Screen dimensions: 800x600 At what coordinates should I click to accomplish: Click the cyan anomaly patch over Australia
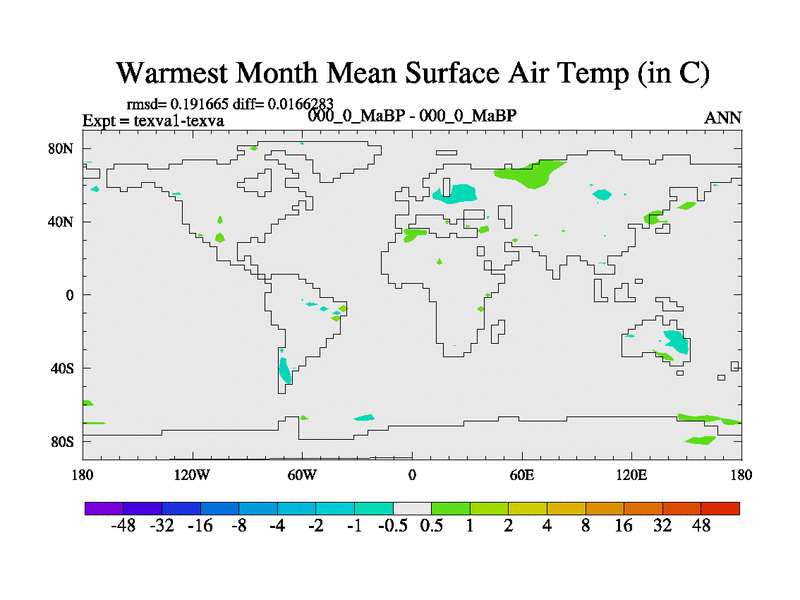676,341
